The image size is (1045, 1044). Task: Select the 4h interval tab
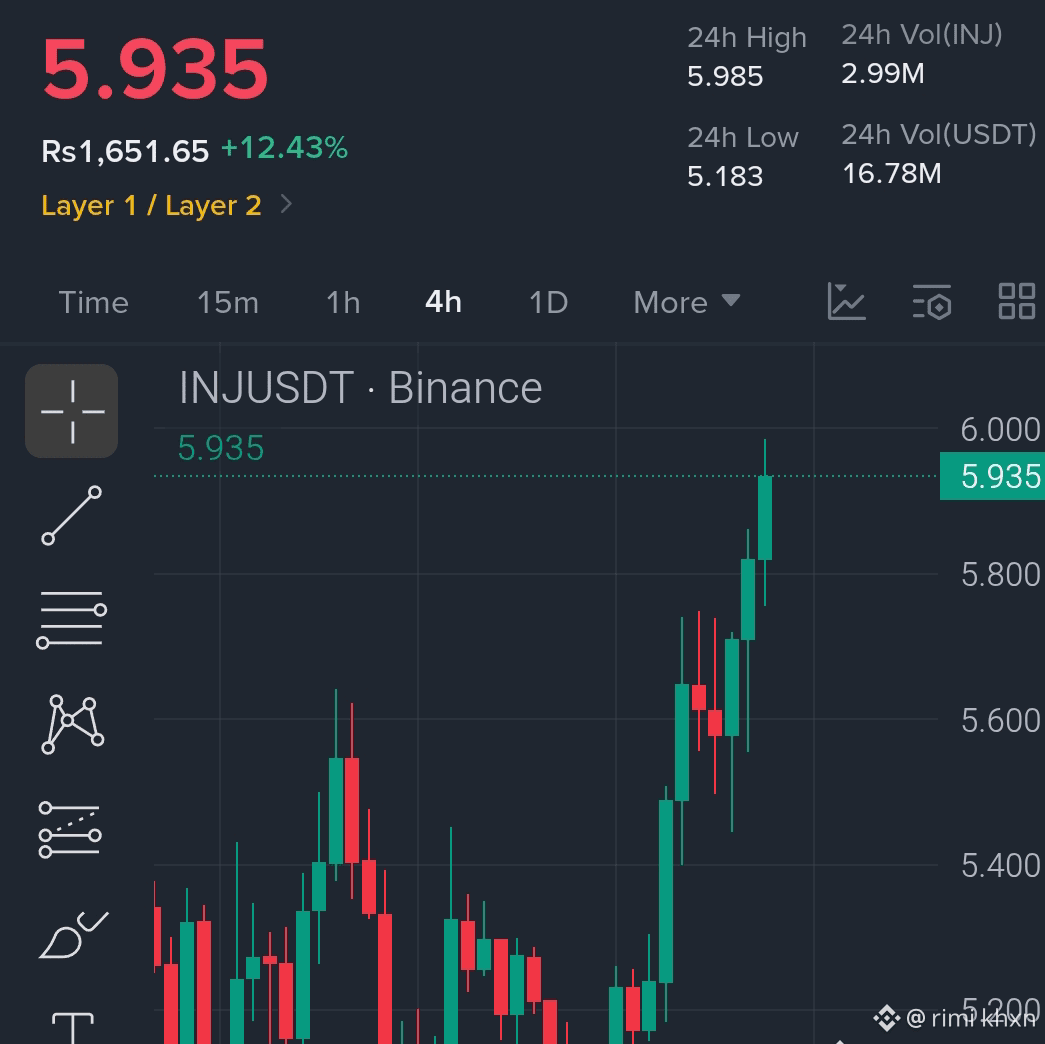coord(443,302)
